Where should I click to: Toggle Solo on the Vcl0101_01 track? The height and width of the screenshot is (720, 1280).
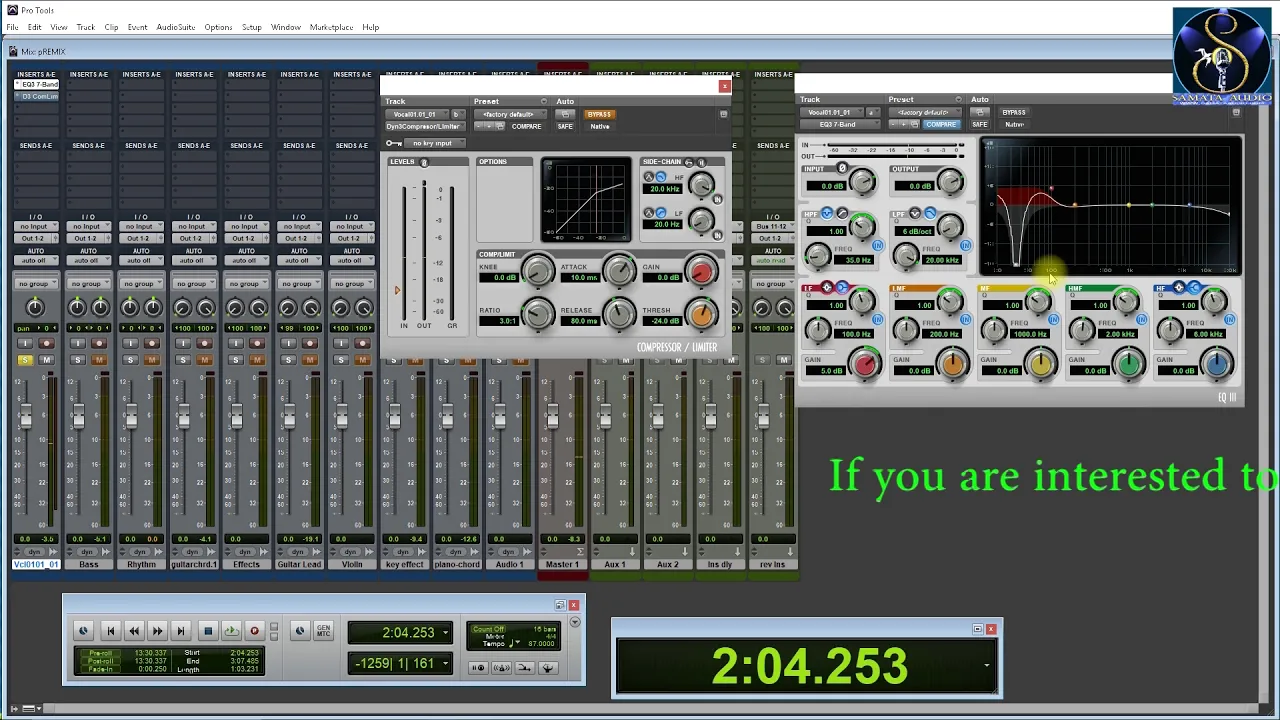tap(25, 360)
